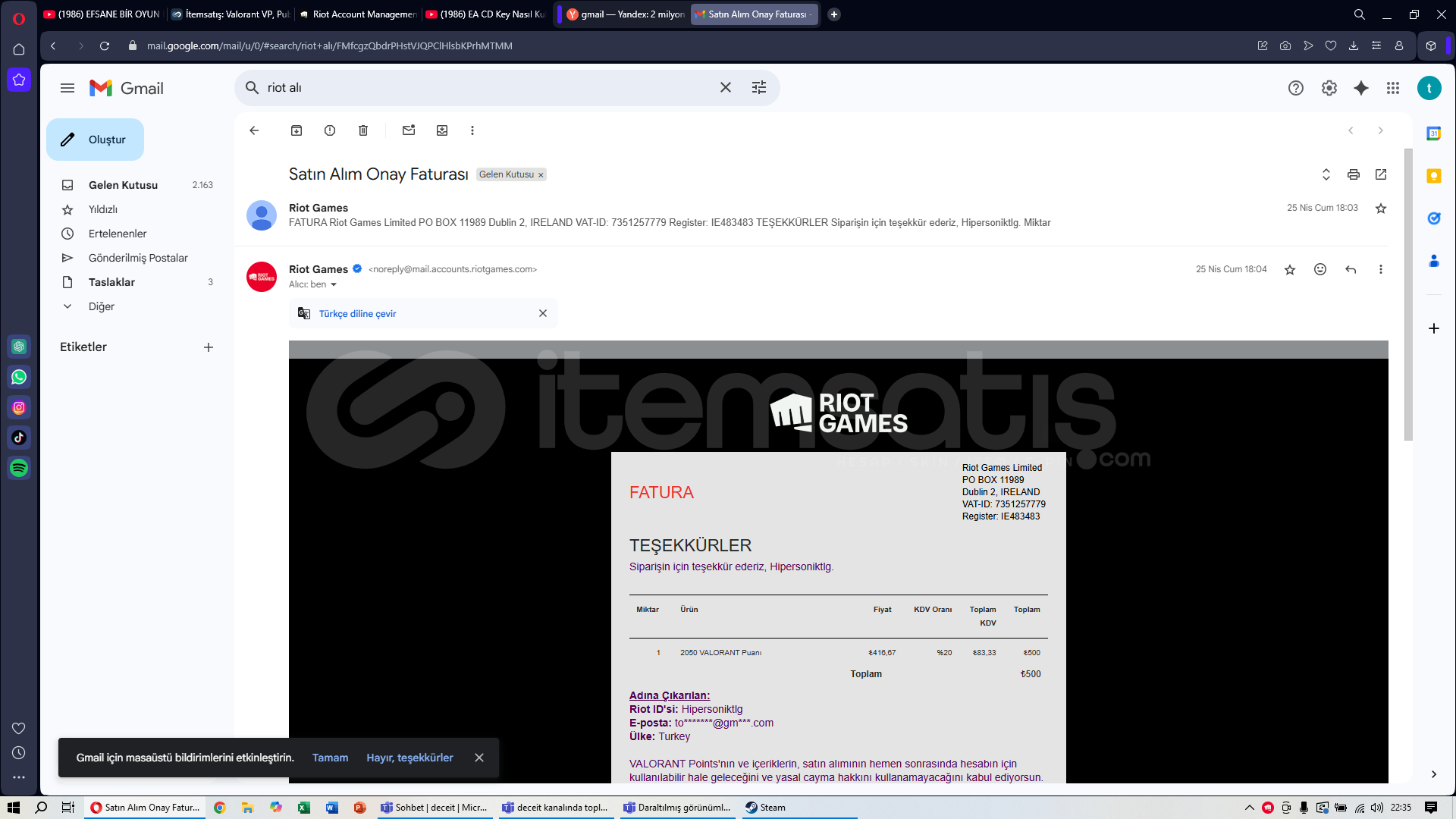Star the 18:03 Riot Games message
Screen dimensions: 1456x819
(x=1381, y=209)
